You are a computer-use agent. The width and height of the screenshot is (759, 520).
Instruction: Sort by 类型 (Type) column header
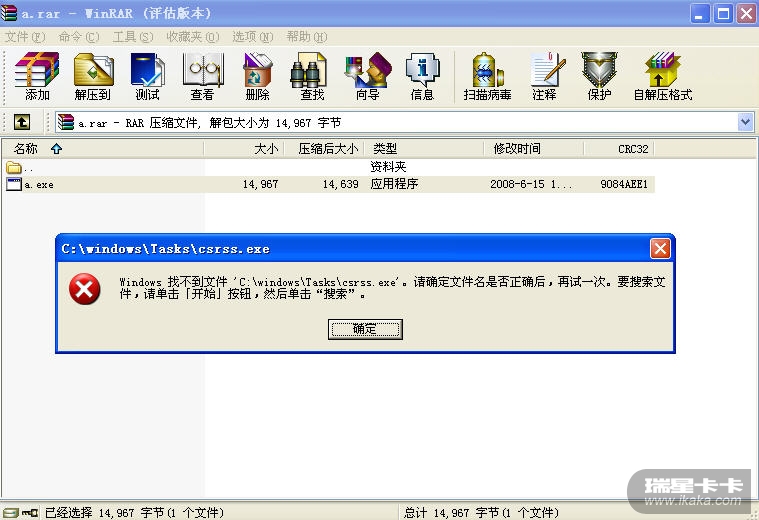[424, 149]
